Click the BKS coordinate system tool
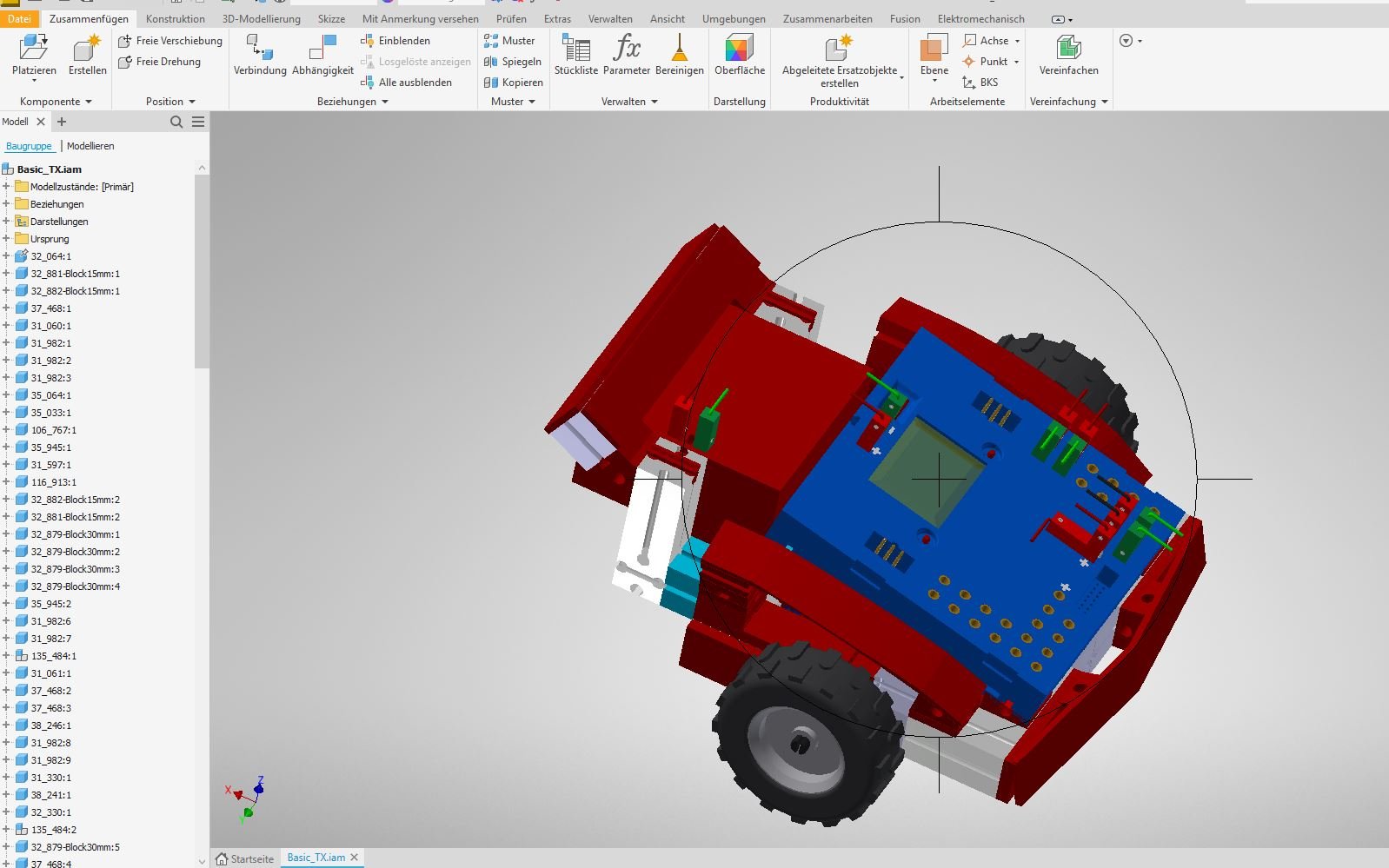This screenshot has width=1389, height=868. click(x=980, y=83)
